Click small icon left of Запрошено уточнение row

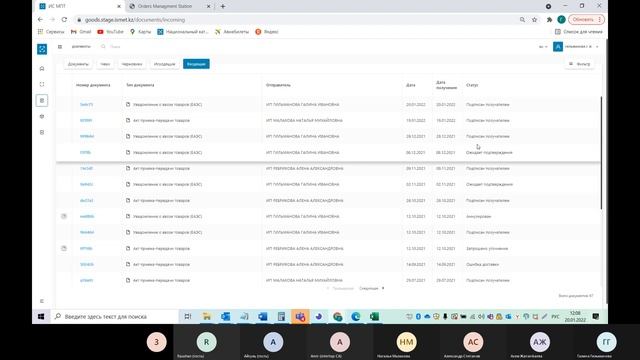pyautogui.click(x=64, y=248)
